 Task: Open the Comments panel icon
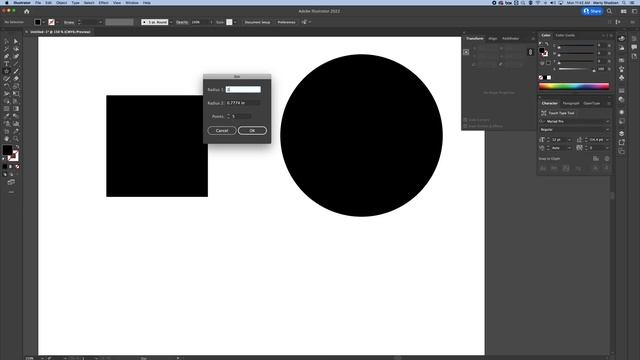click(634, 47)
